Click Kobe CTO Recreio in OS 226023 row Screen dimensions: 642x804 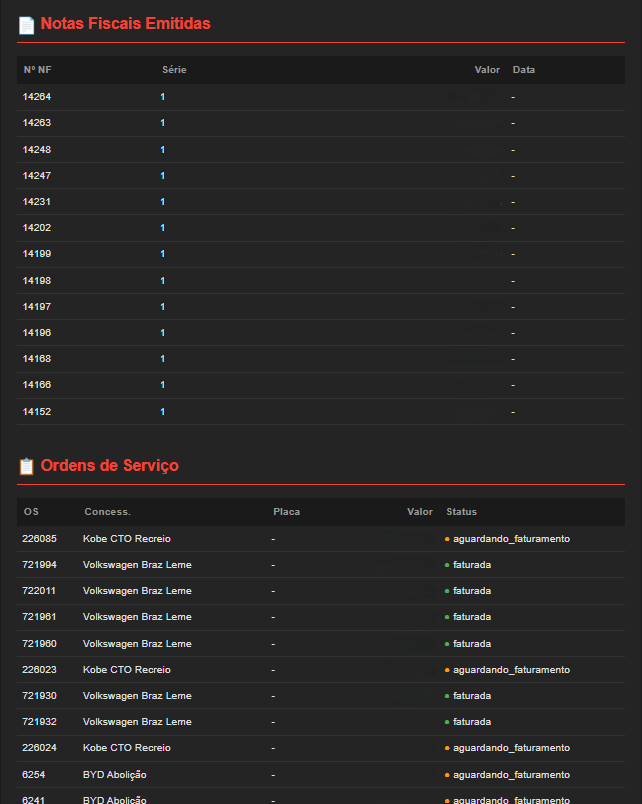pyautogui.click(x=127, y=670)
